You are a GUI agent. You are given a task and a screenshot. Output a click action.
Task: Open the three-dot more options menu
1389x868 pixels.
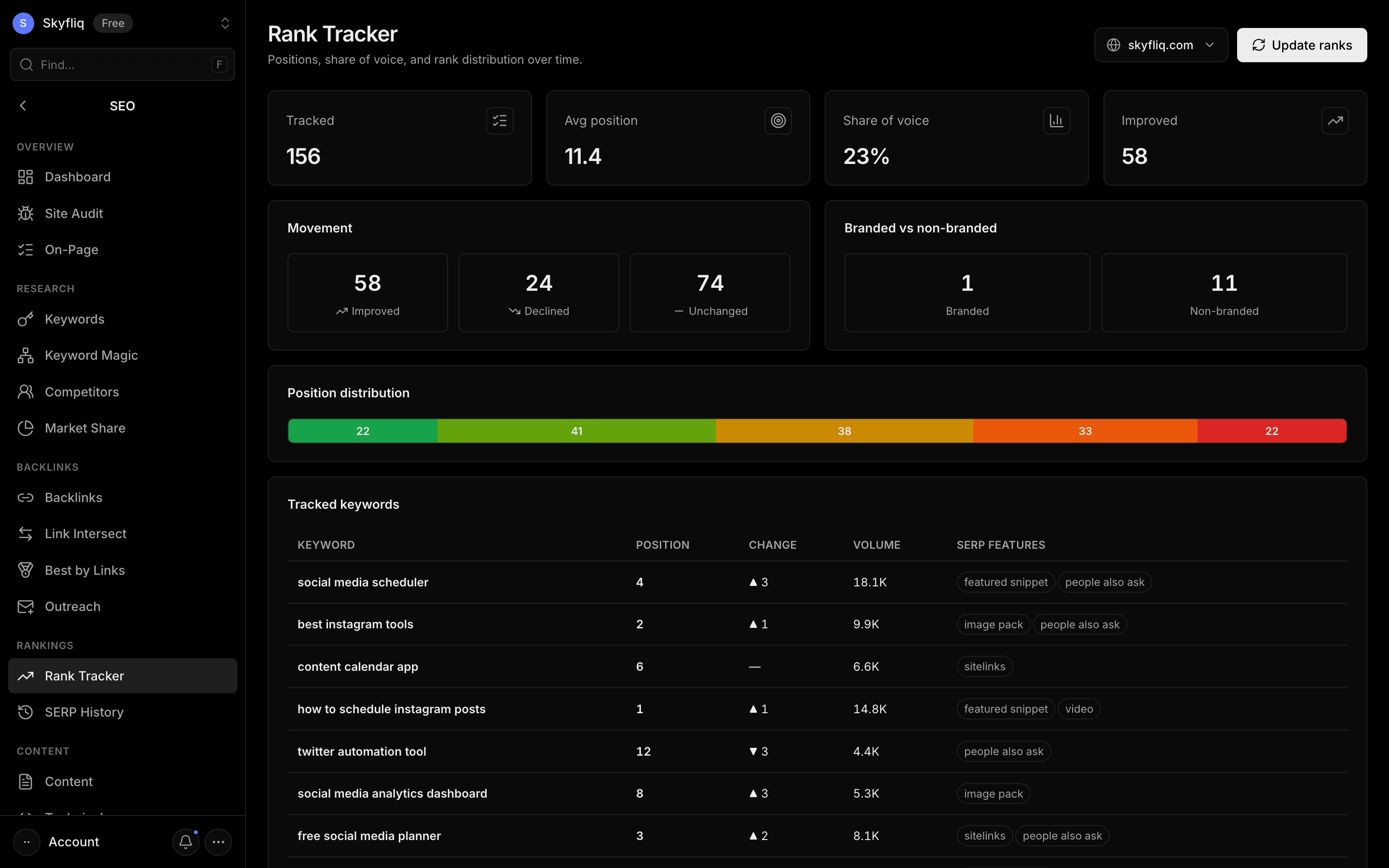pos(218,841)
